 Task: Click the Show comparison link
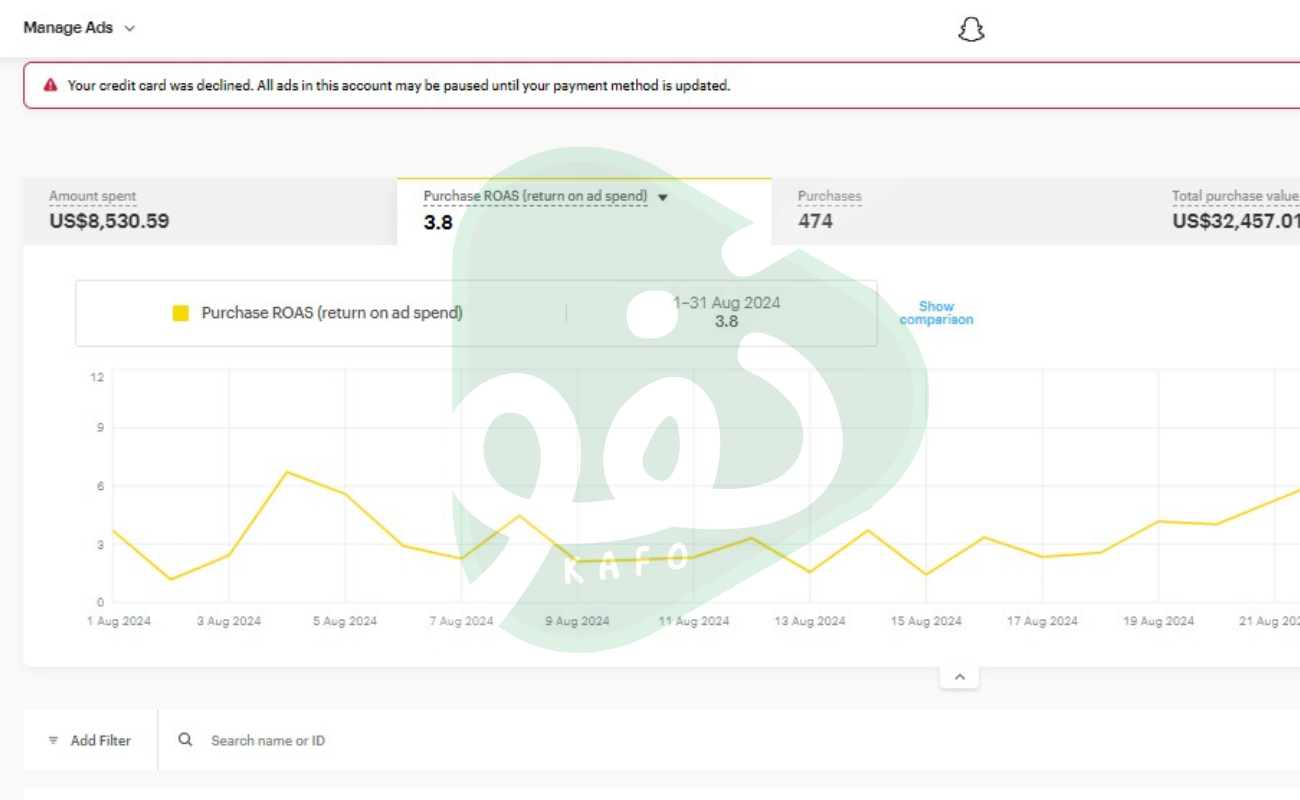click(x=936, y=313)
